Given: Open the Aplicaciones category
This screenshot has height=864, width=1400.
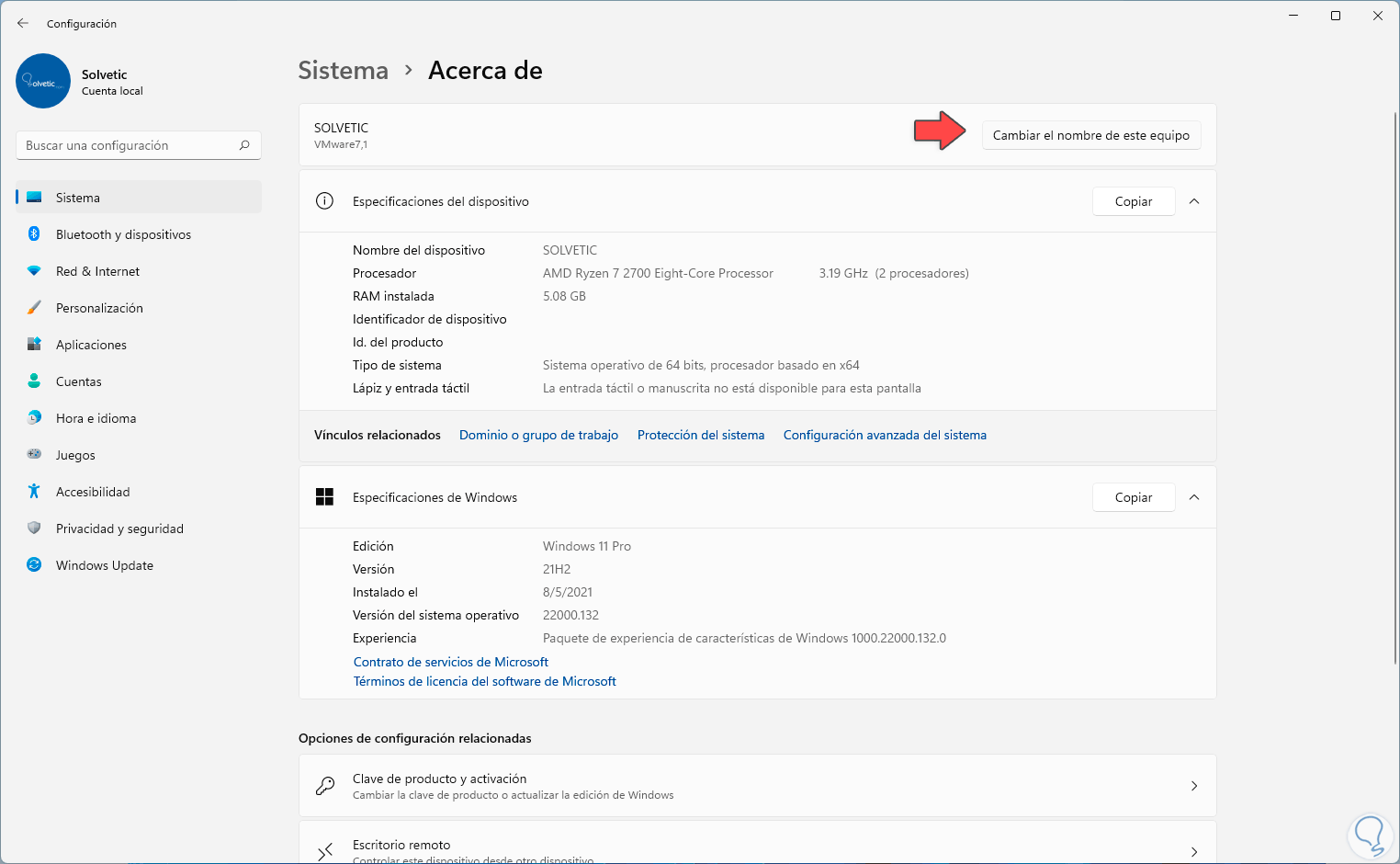Looking at the screenshot, I should tap(139, 345).
